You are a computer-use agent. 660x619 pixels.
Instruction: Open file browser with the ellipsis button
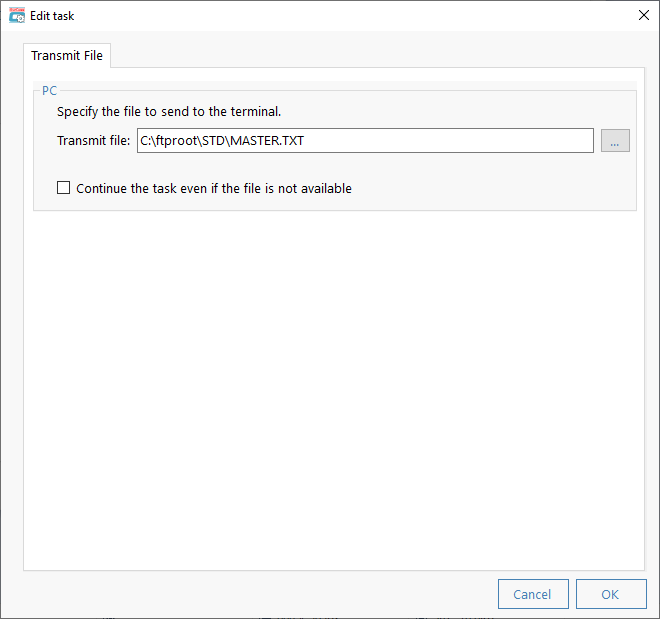click(615, 141)
